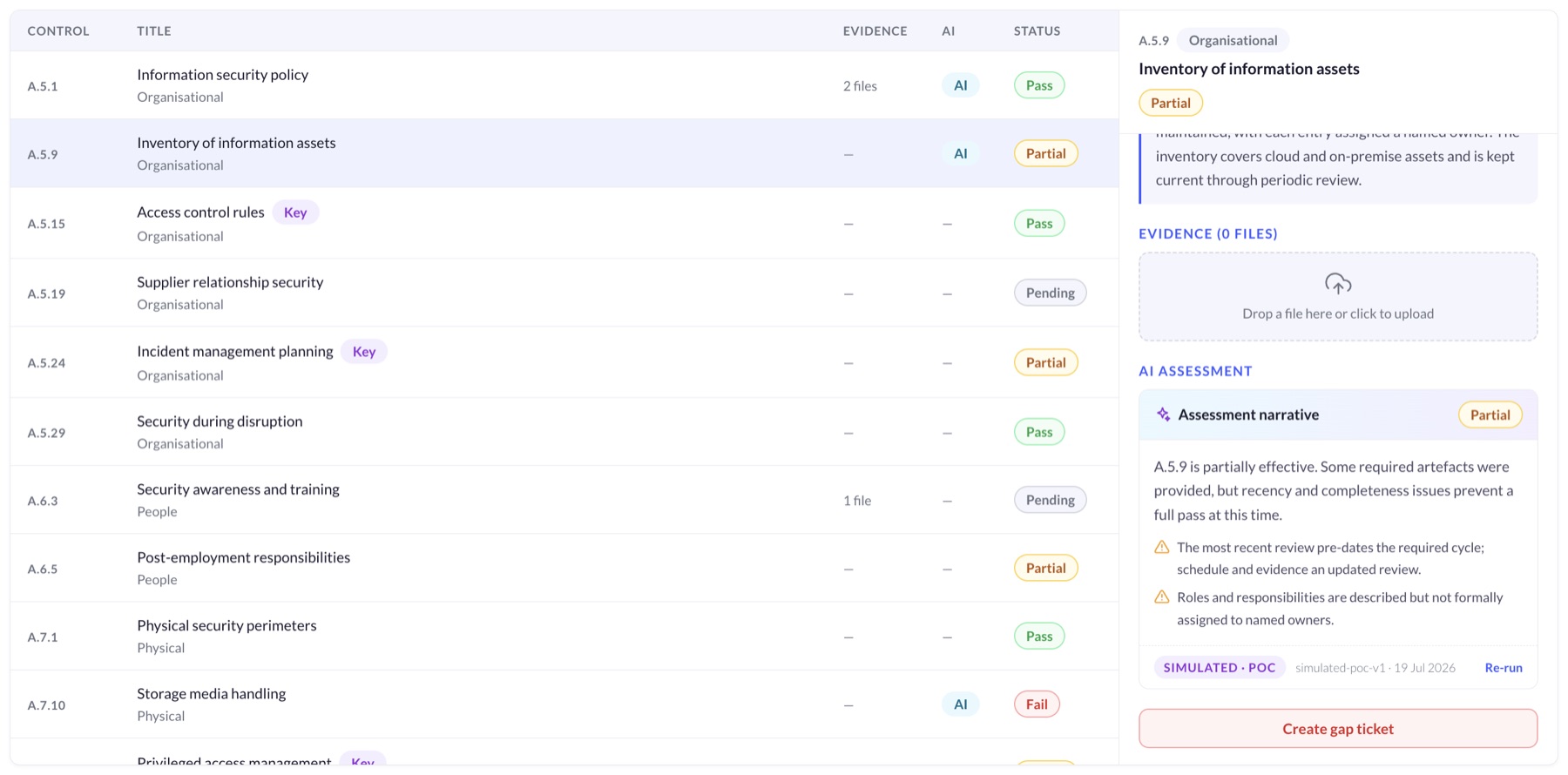Click the file drop upload area

(x=1338, y=297)
